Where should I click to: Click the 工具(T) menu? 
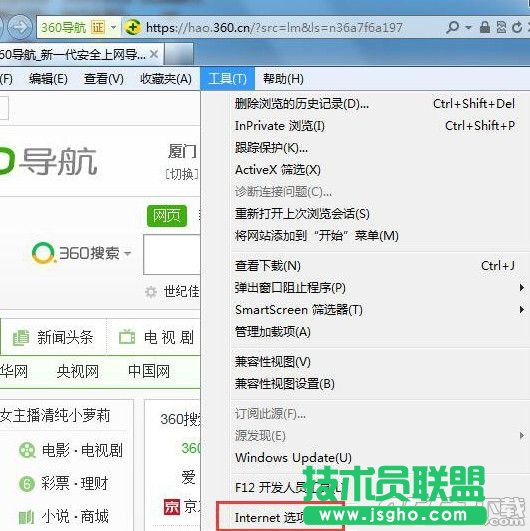pos(227,79)
